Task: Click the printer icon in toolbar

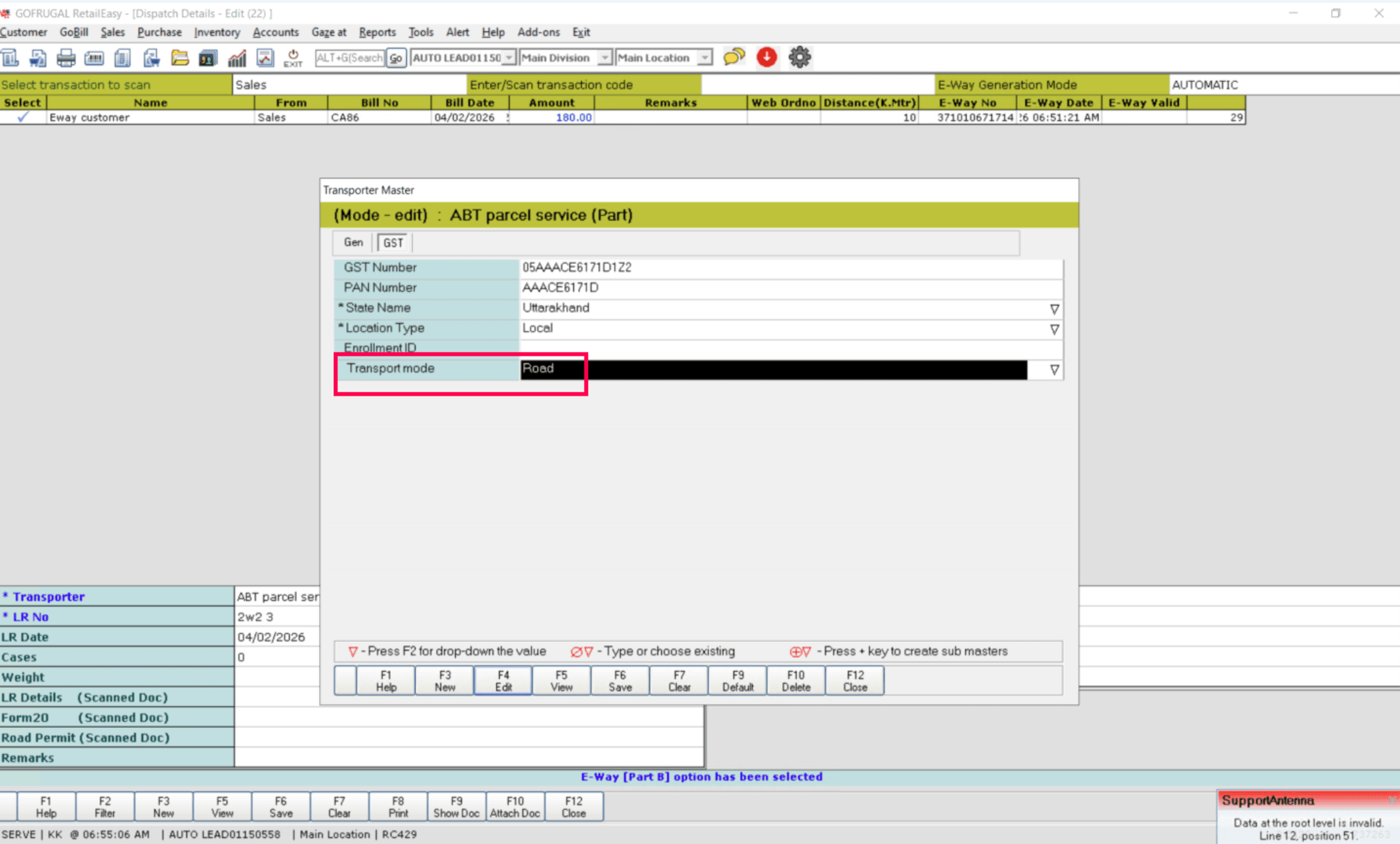Action: (66, 58)
